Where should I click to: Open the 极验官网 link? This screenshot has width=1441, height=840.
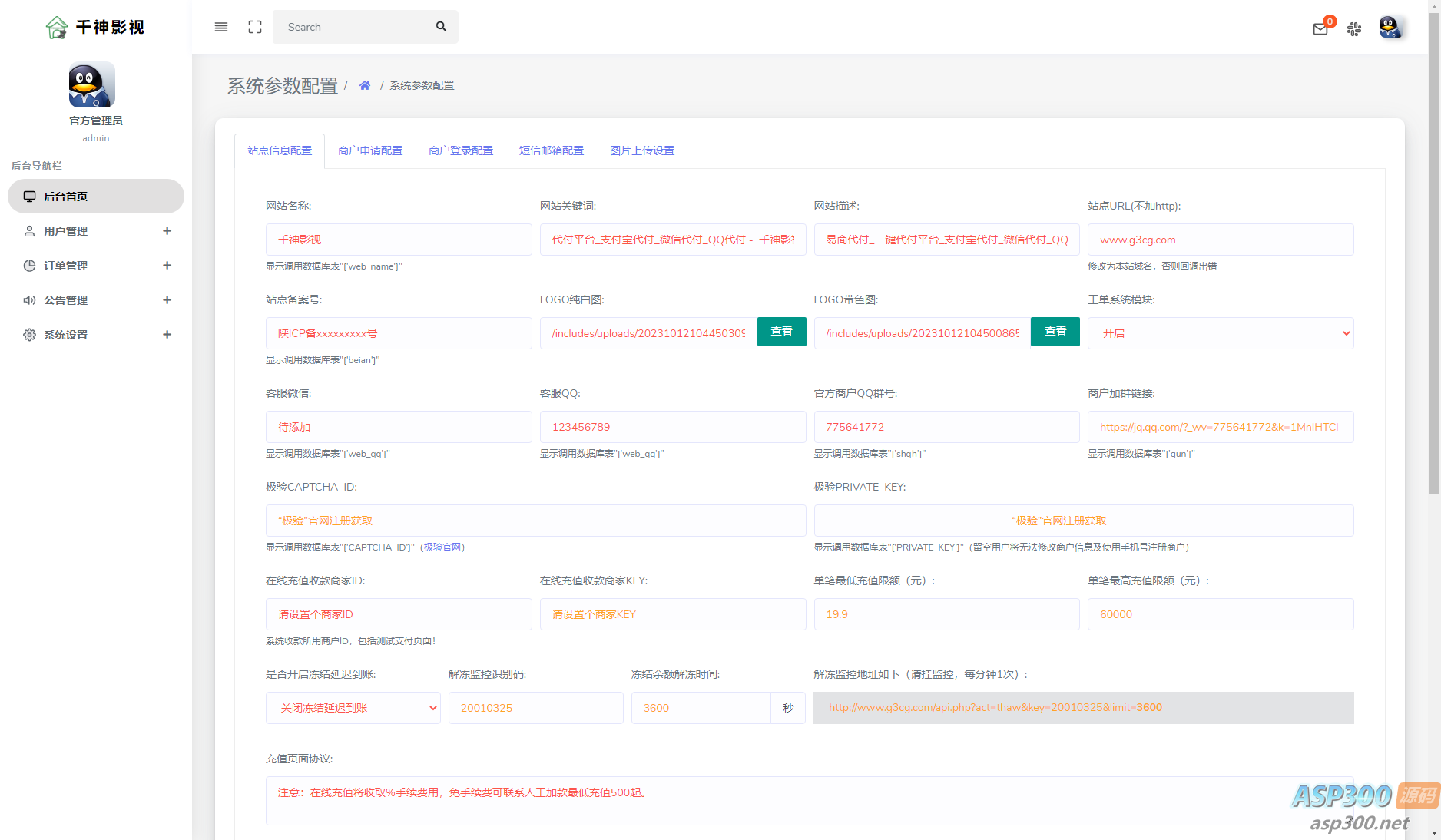pos(442,547)
